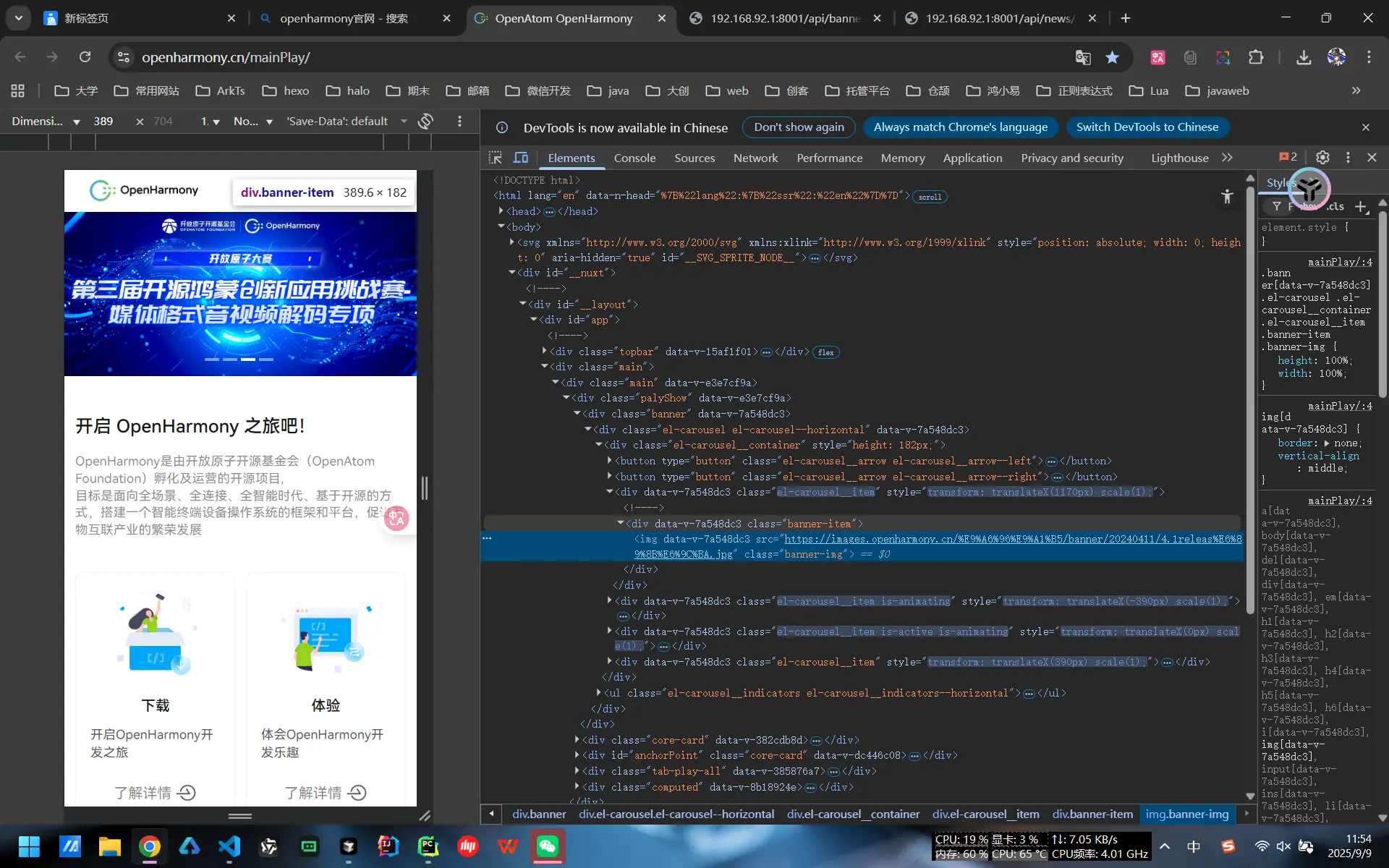1389x868 pixels.
Task: Collapse the div.banner-item tree node
Action: coord(621,523)
